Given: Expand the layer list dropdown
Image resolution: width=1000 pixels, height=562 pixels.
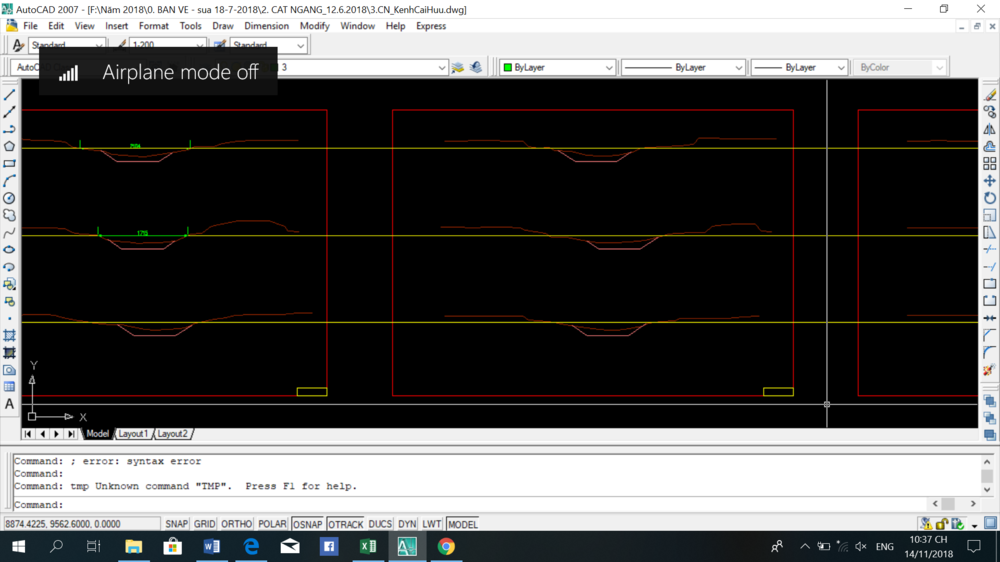Looking at the screenshot, I should coord(441,68).
